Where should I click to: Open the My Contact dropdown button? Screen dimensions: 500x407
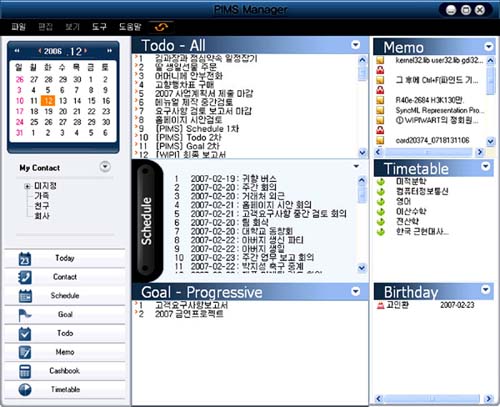click(x=105, y=166)
